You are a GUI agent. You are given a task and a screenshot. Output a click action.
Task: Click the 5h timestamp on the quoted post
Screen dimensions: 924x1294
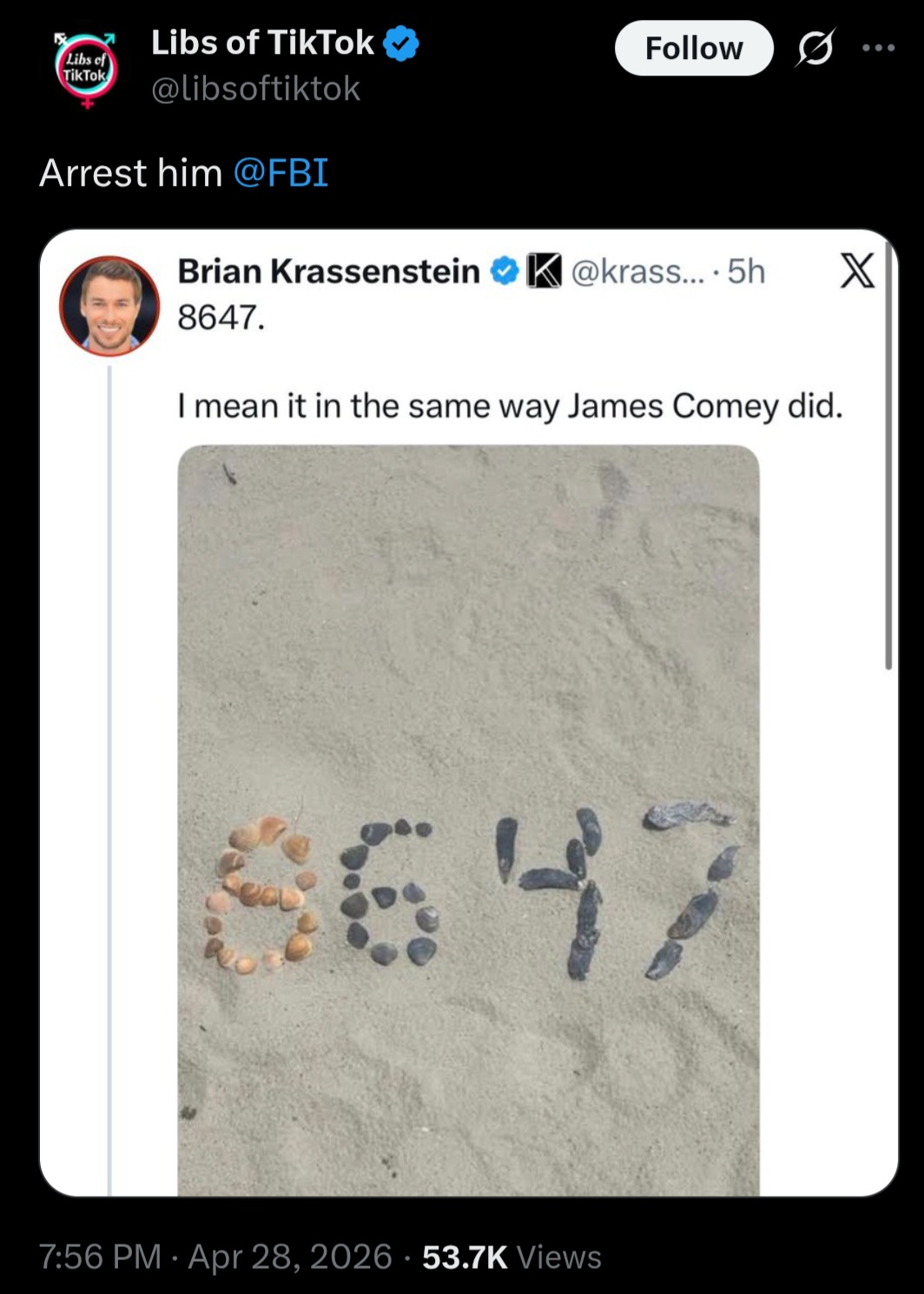pos(746,272)
